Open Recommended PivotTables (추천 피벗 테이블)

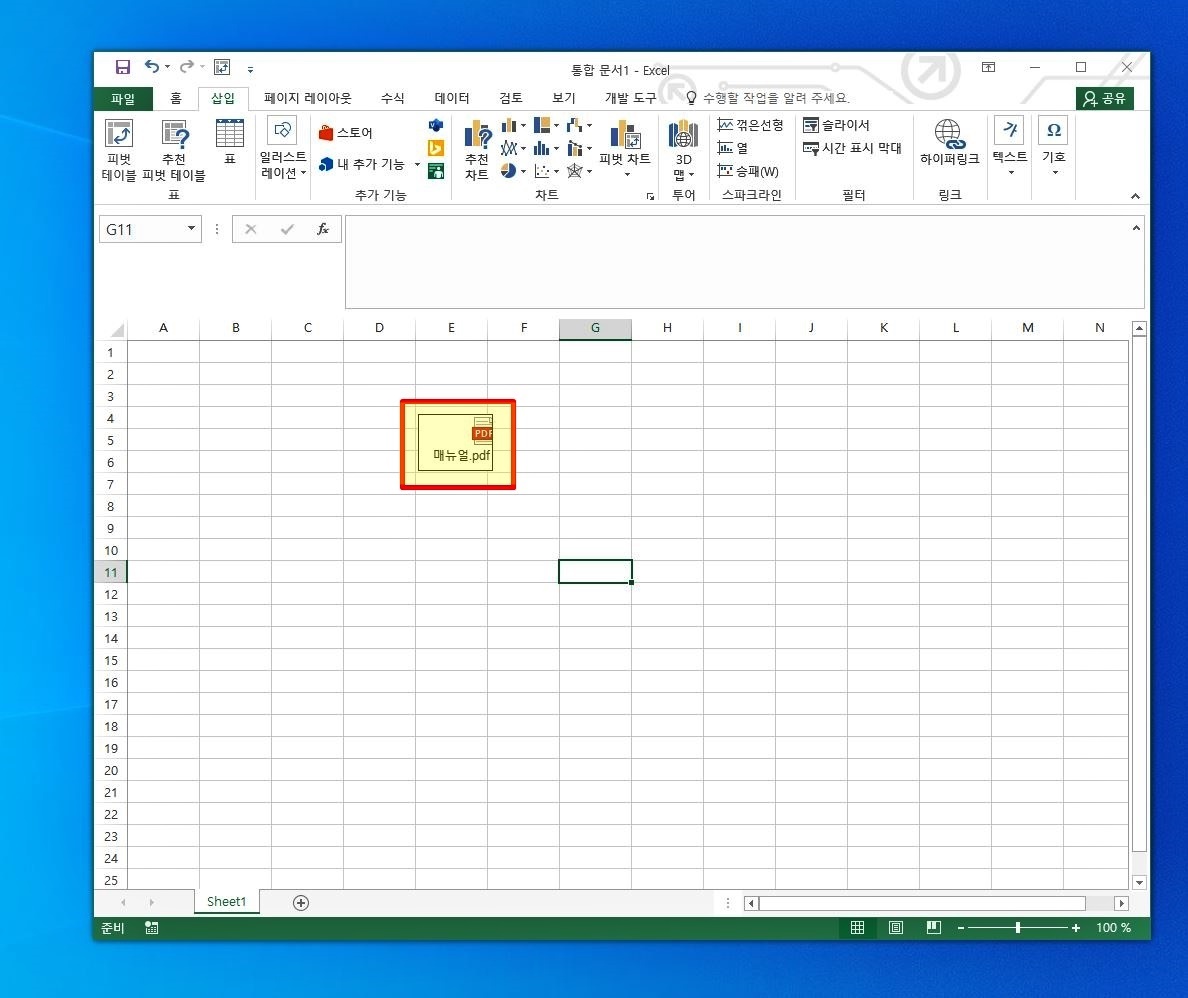pos(174,150)
